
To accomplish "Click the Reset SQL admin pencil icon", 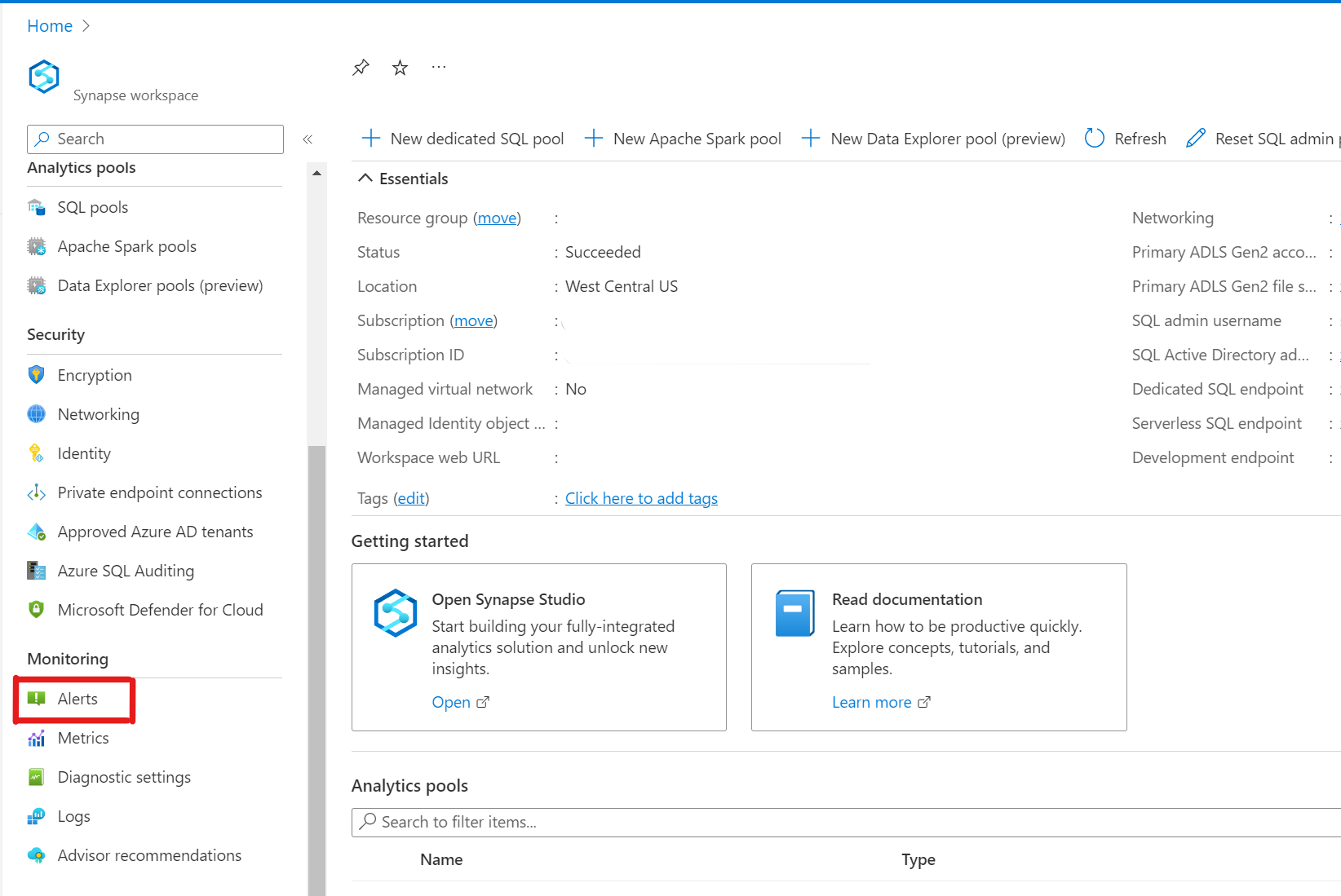I will [1196, 139].
